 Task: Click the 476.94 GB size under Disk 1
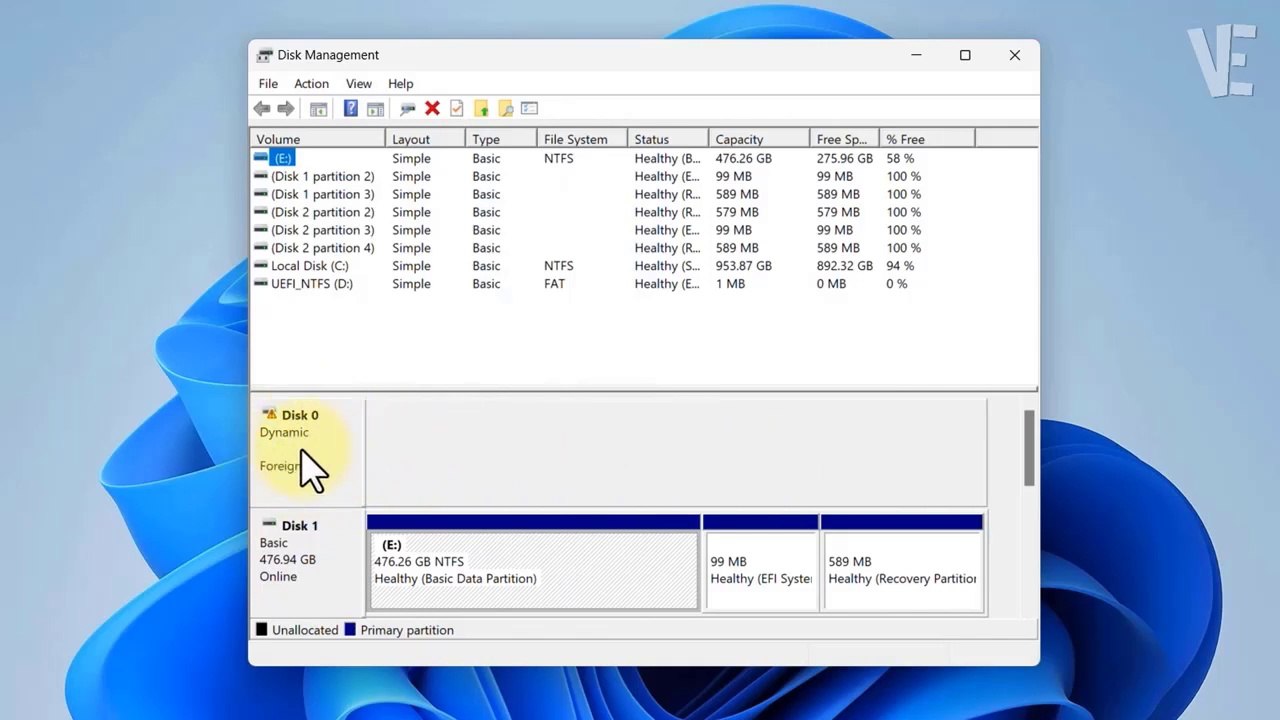coord(287,560)
